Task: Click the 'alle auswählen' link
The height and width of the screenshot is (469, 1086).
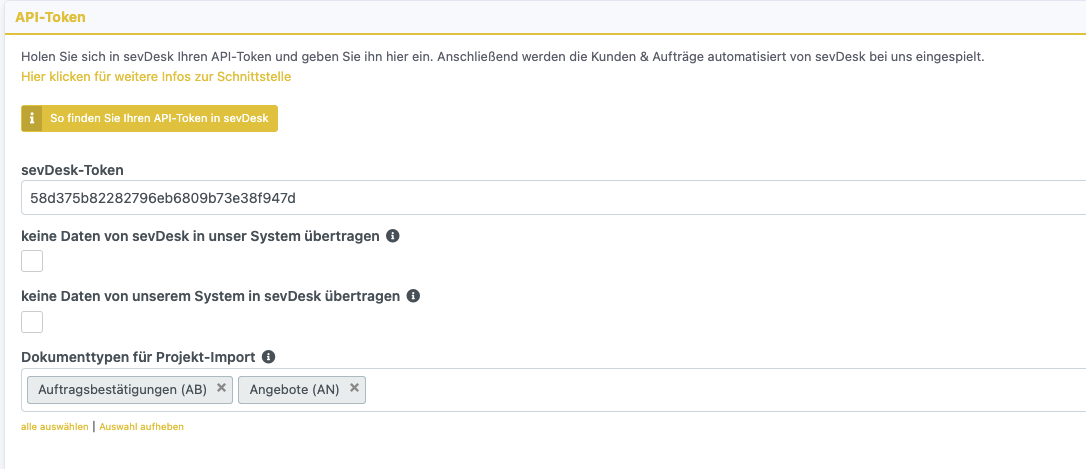Action: point(55,427)
